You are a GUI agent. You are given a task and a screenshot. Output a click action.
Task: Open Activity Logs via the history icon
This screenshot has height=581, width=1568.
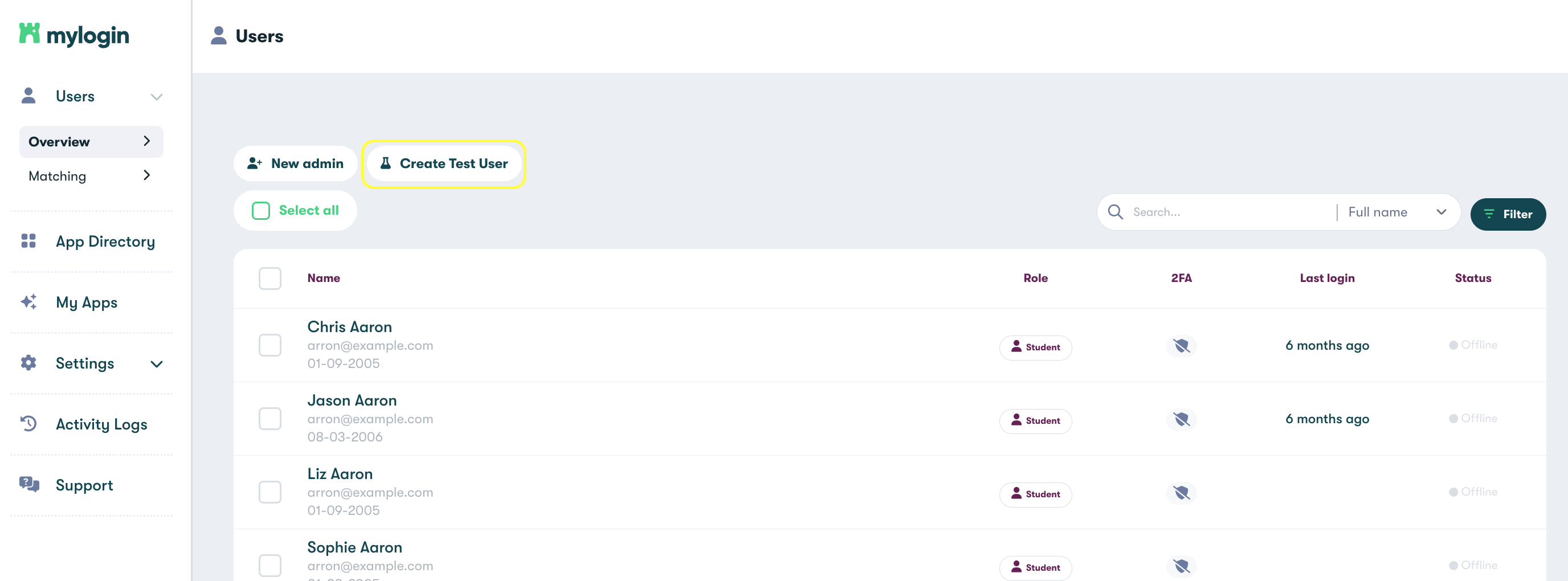[28, 423]
